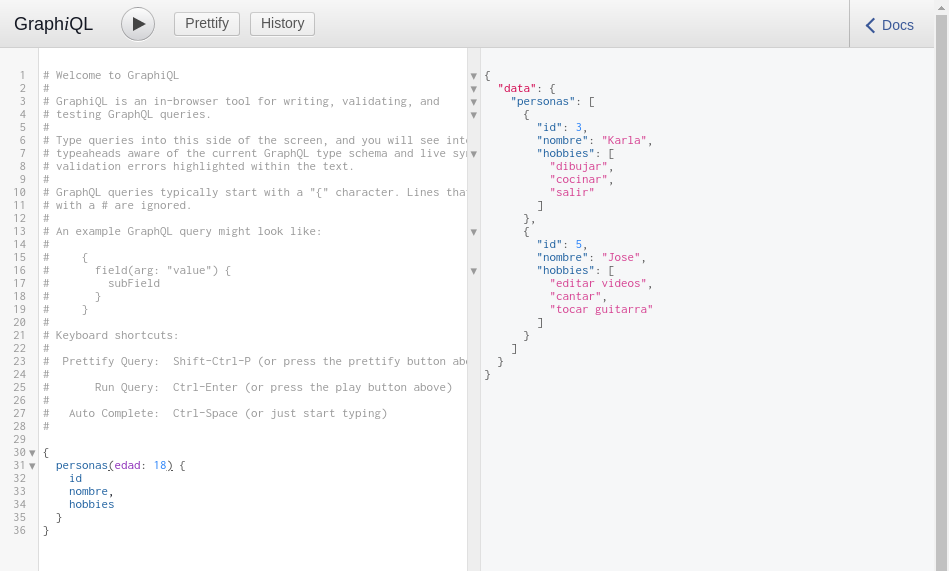This screenshot has height=571, width=949.
Task: Click line number 36 in the gutter
Action: pos(19,530)
